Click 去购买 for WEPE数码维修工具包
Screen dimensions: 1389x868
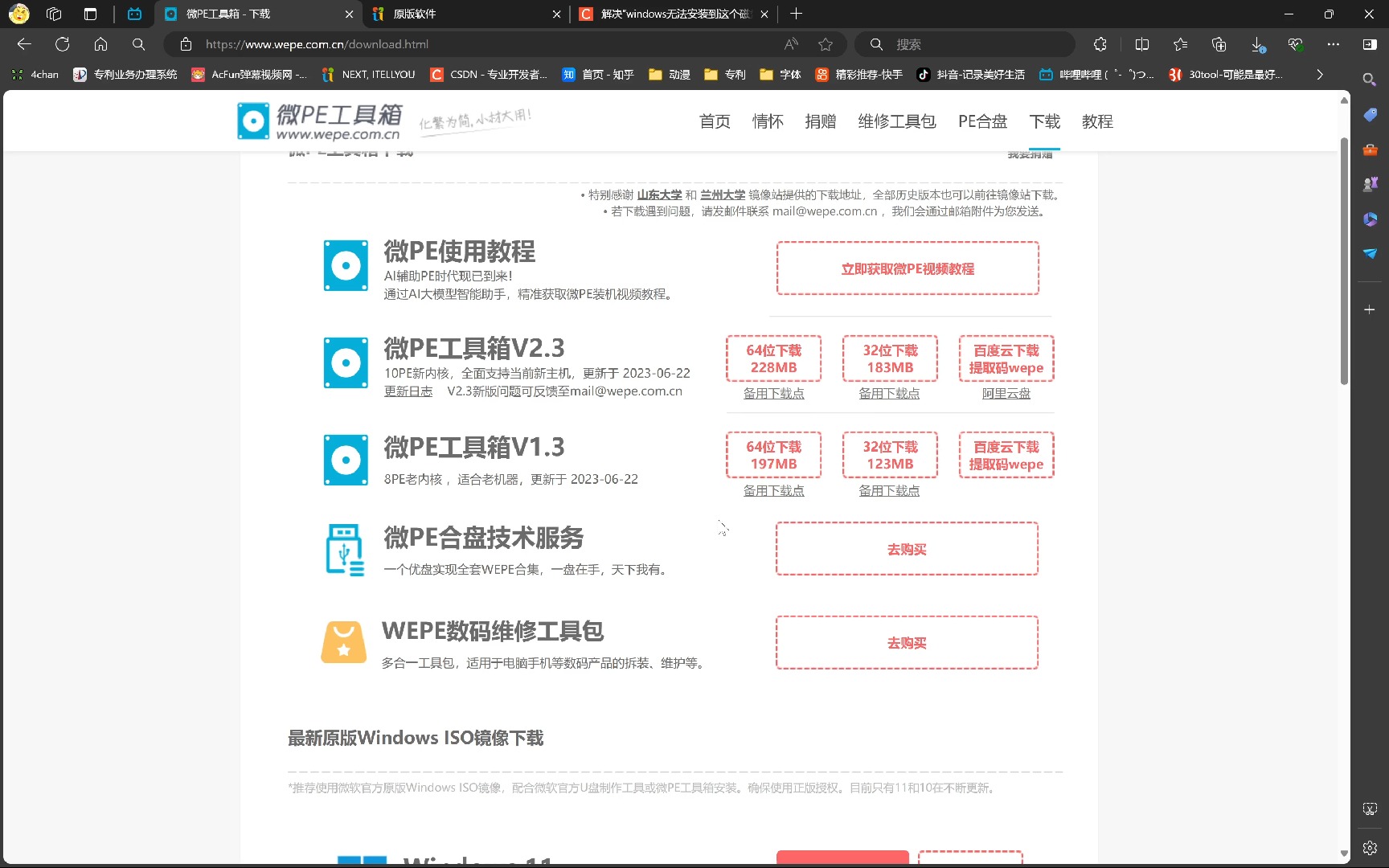tap(907, 643)
